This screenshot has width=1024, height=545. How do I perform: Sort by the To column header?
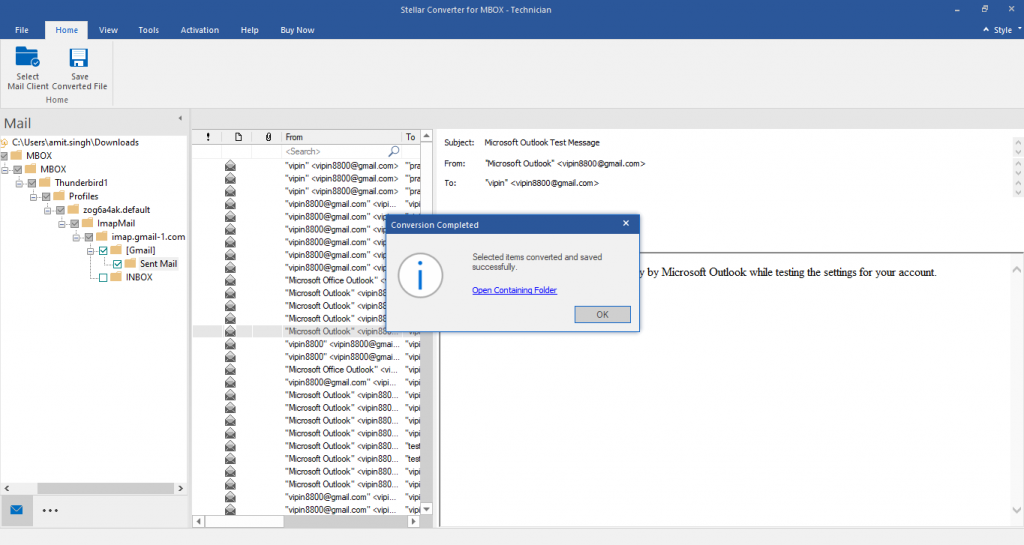411,137
